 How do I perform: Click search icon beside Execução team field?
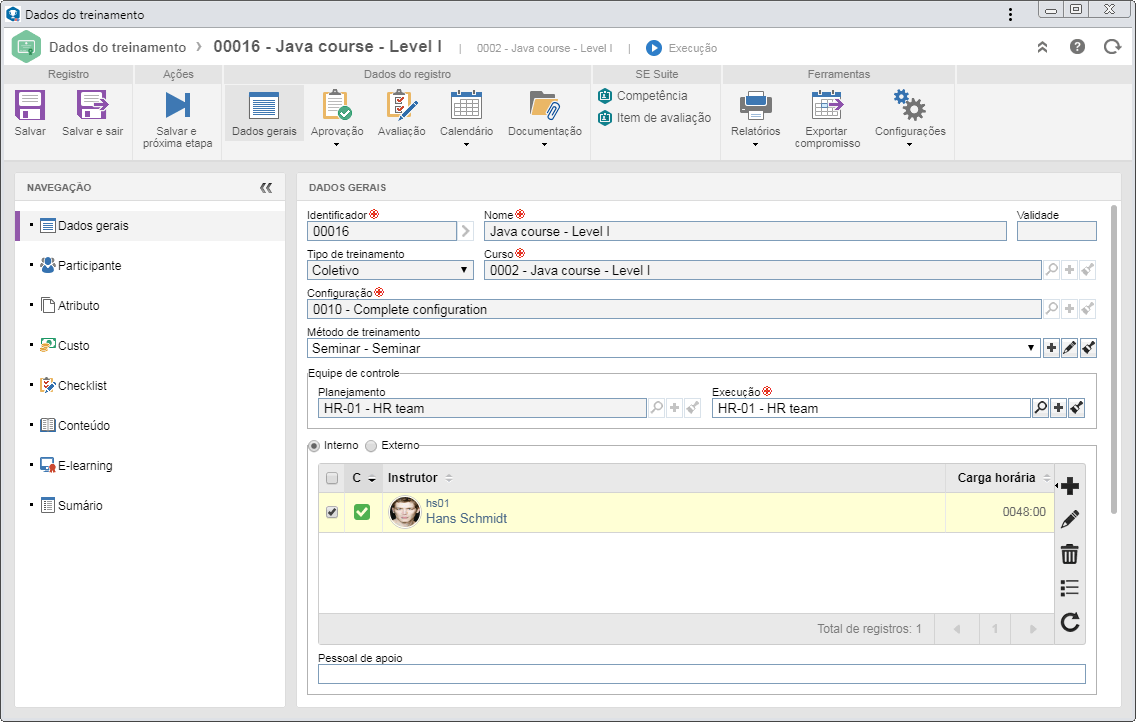1040,408
